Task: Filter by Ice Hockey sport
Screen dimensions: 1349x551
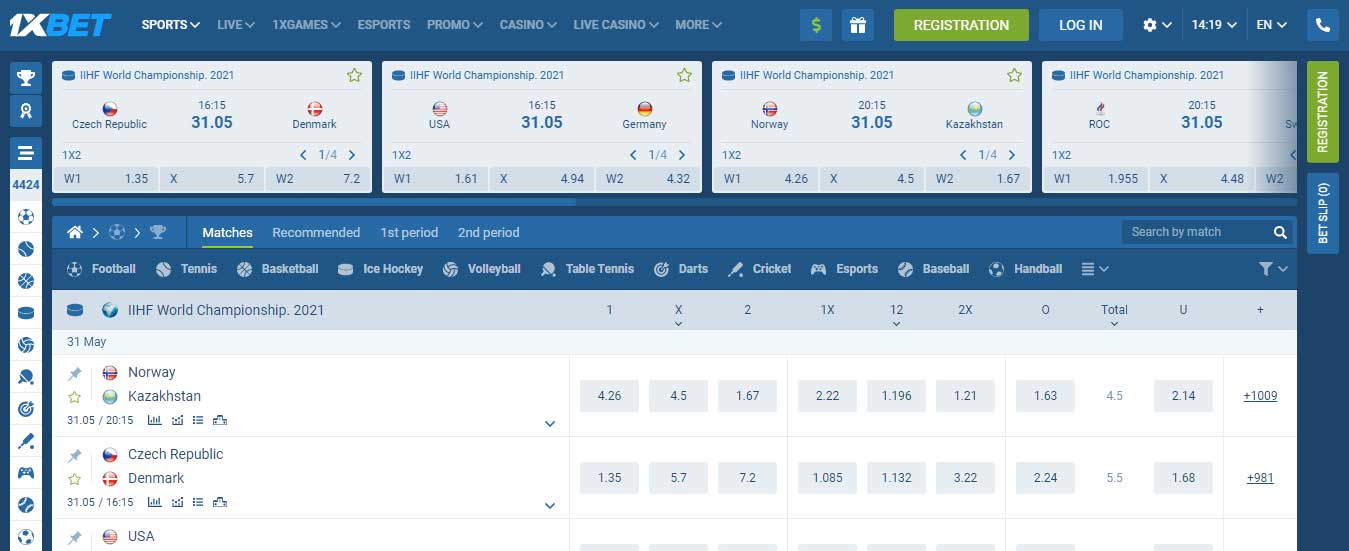Action: click(380, 269)
